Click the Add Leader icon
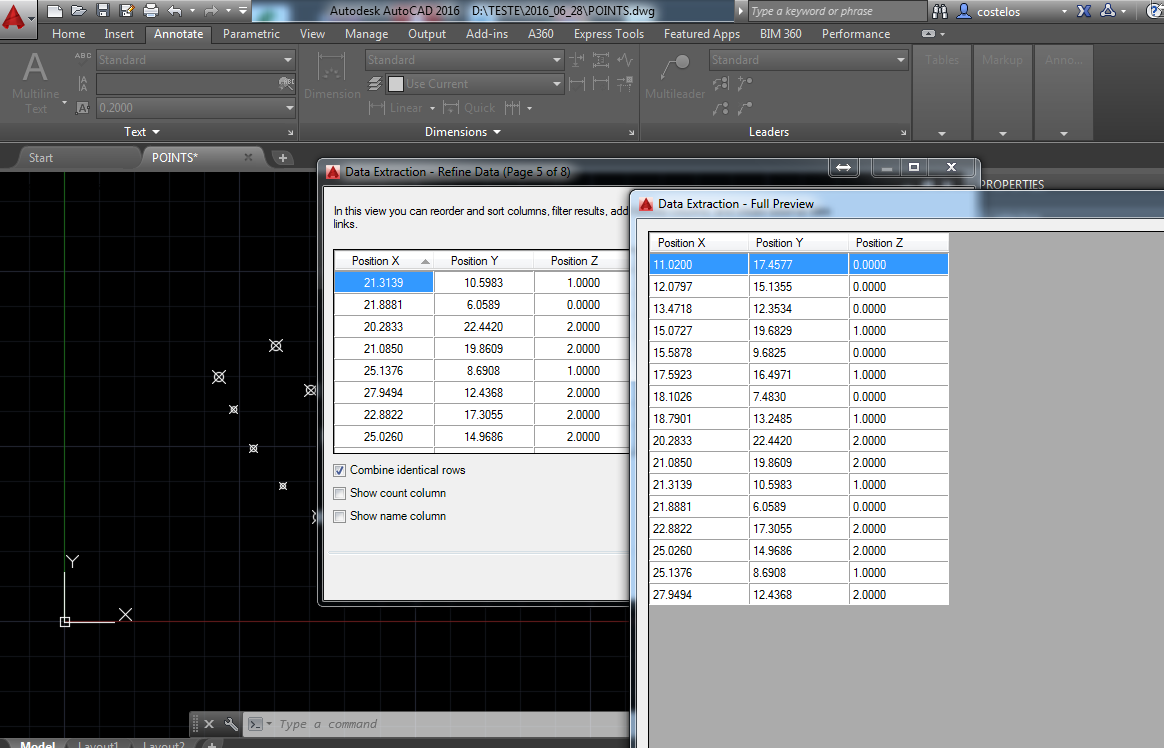The image size is (1164, 748). (745, 84)
